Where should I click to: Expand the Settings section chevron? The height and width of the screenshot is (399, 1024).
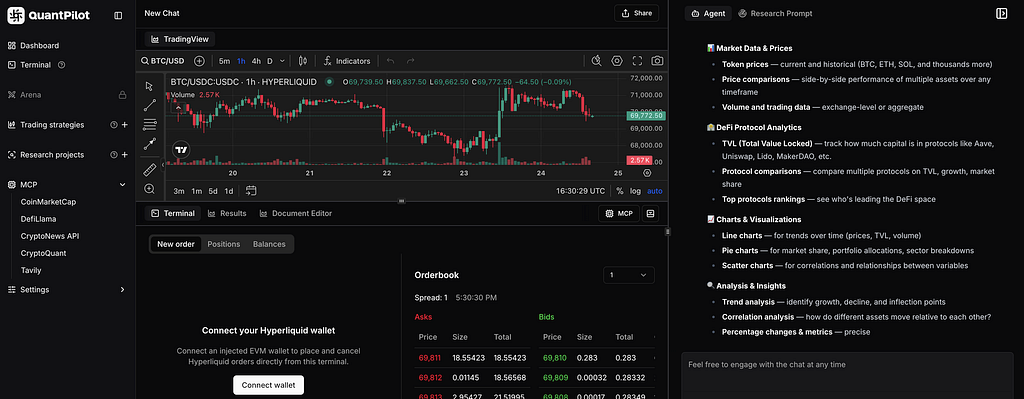(x=122, y=289)
